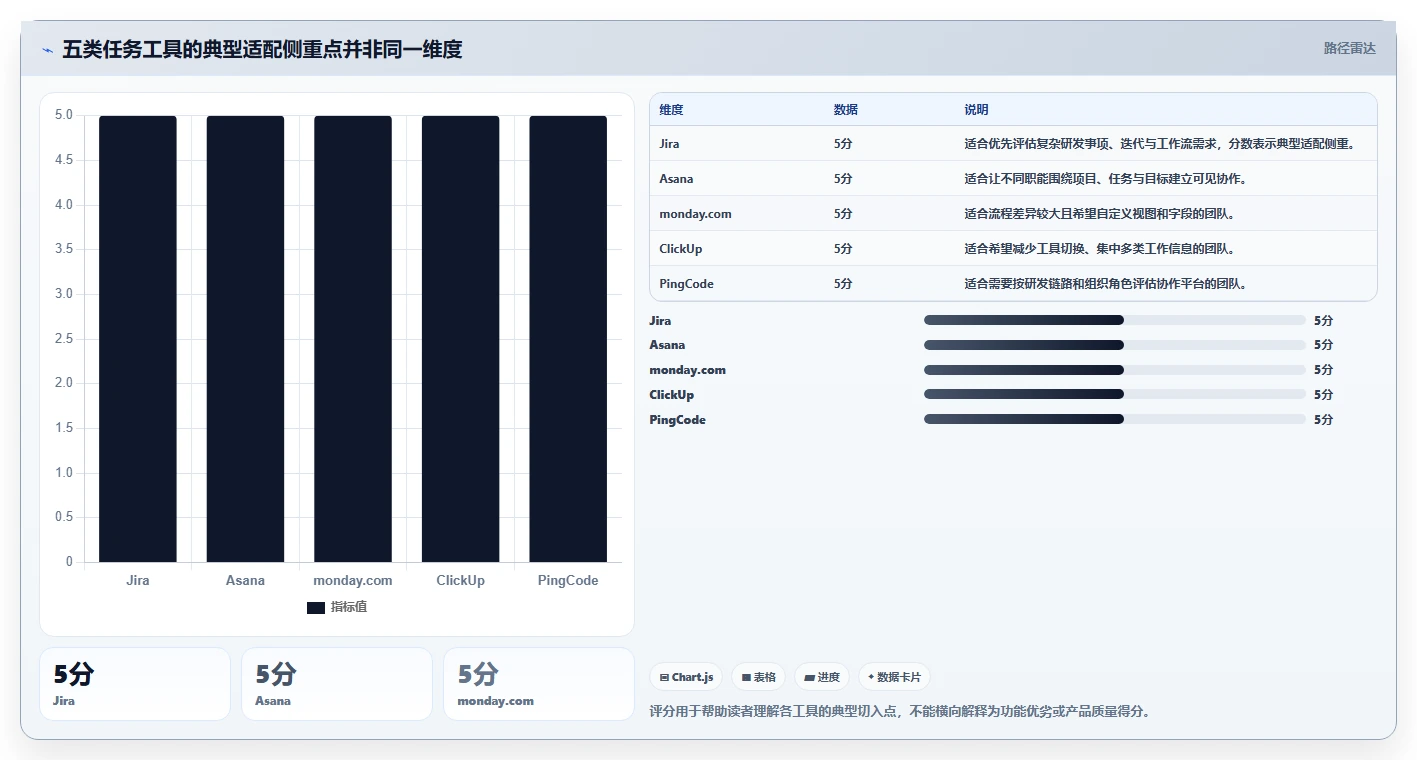This screenshot has height=760, width=1417.
Task: Click the Jira label in progress list
Action: coord(660,321)
